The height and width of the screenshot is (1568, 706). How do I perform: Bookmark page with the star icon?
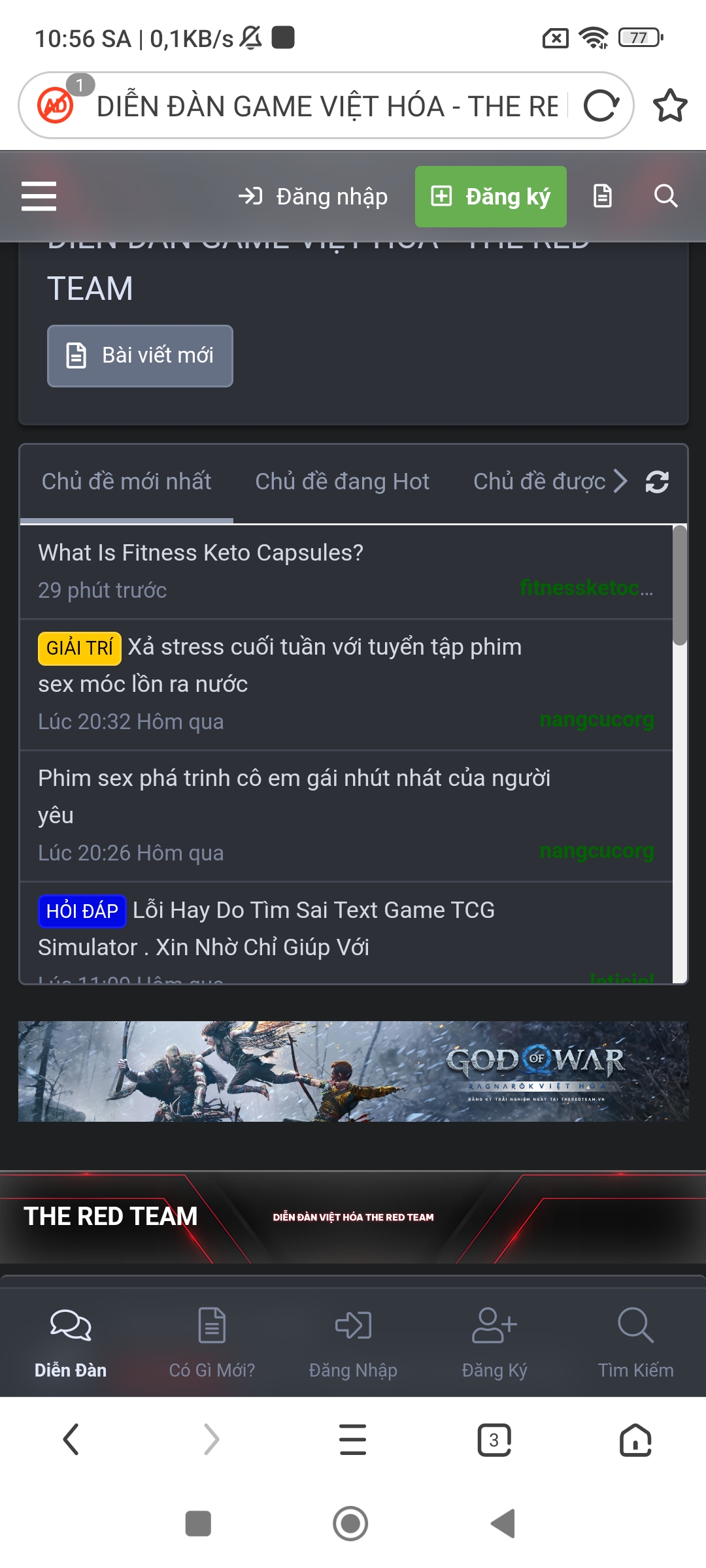(670, 106)
